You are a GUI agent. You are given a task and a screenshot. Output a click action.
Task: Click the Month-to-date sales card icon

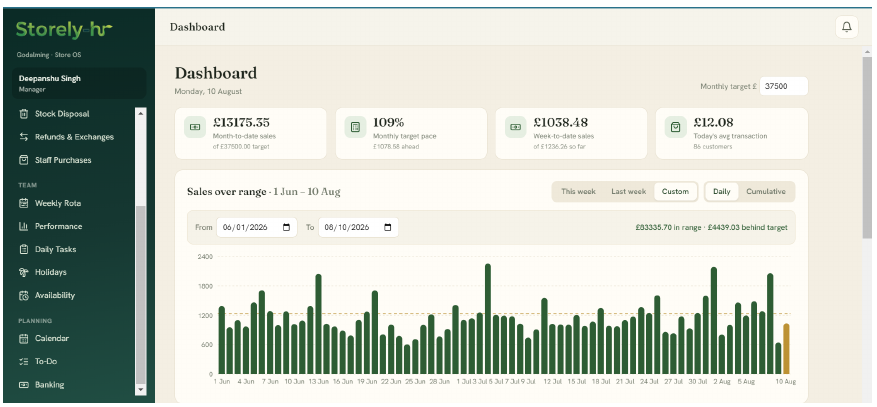195,127
